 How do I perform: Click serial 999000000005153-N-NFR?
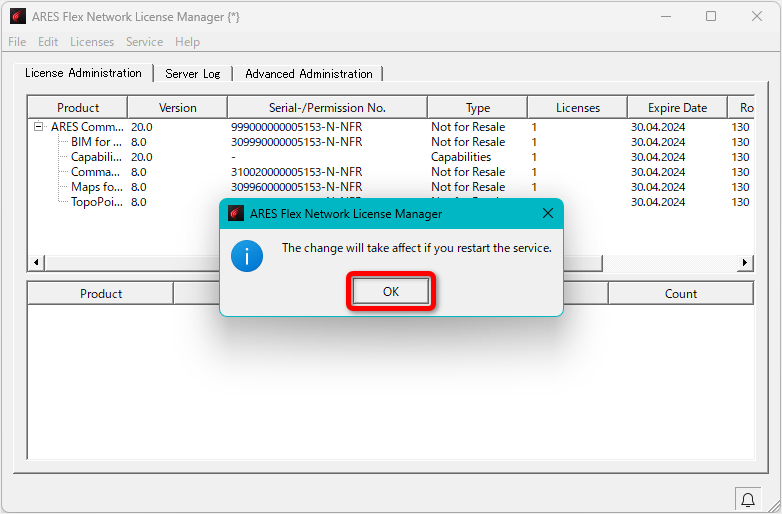tap(297, 127)
